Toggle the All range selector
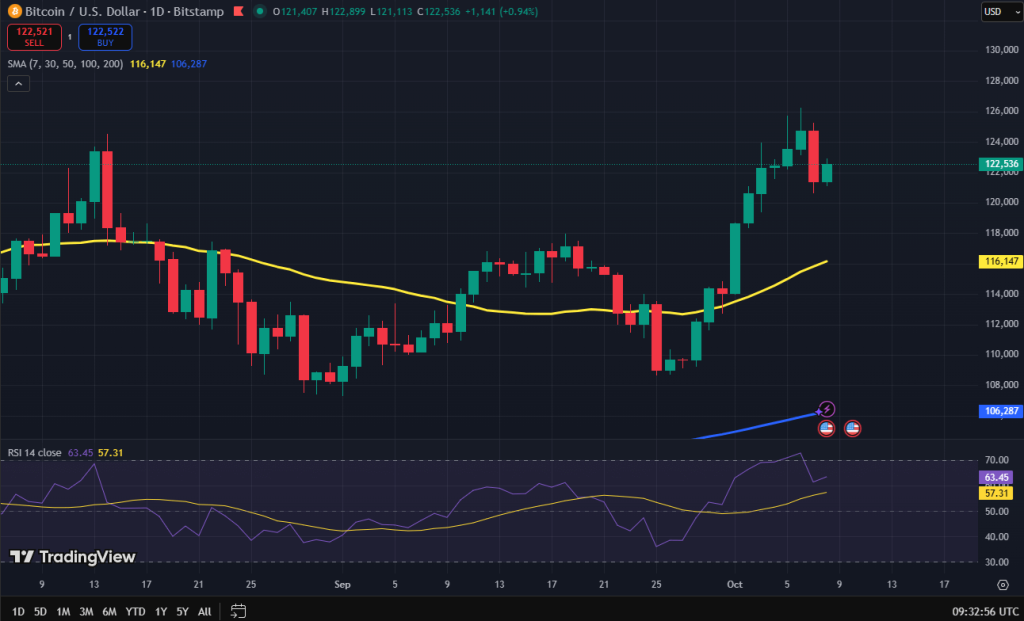1024x621 pixels. (204, 610)
